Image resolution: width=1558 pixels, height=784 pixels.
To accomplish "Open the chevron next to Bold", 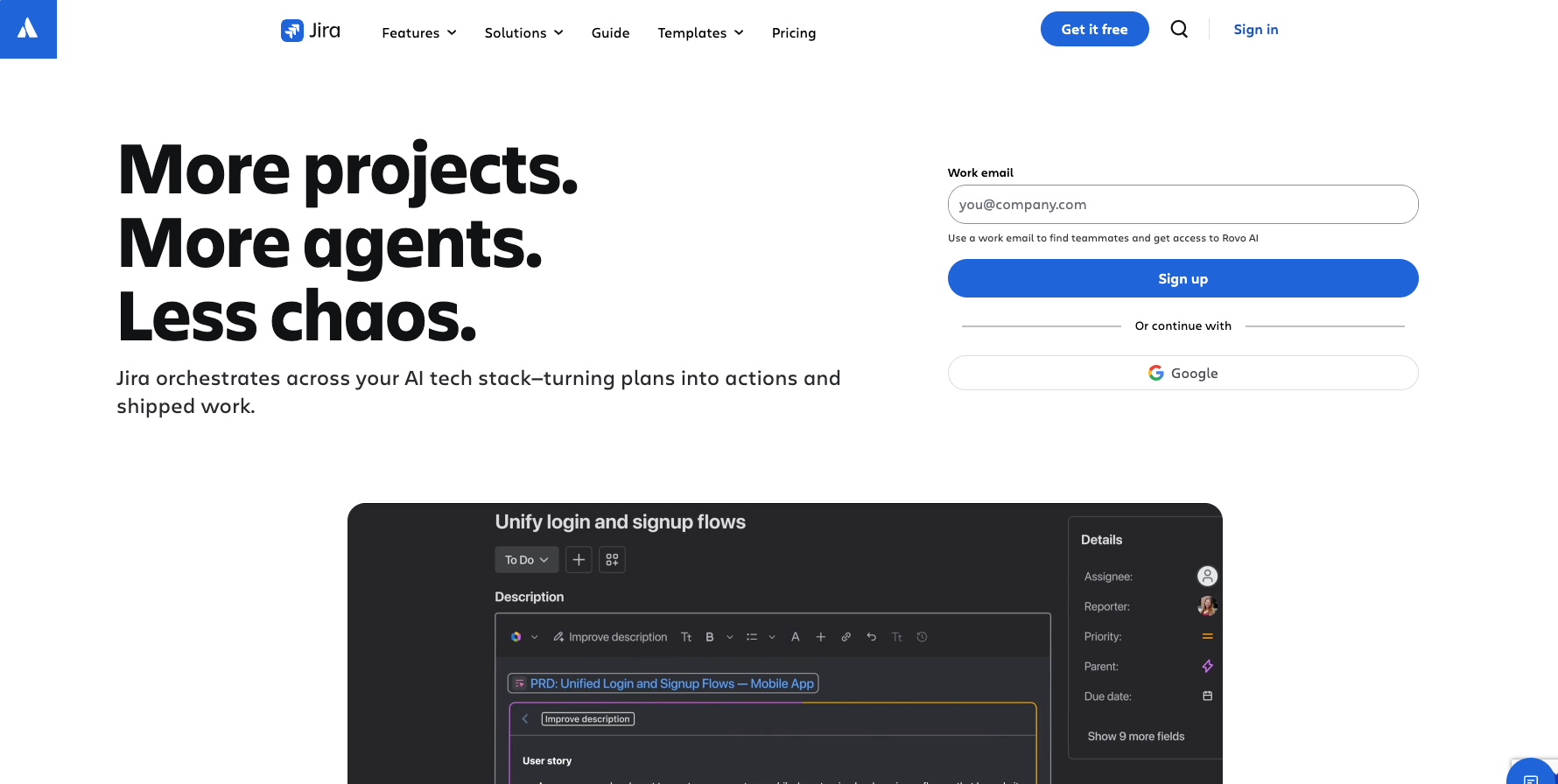I will coord(730,637).
